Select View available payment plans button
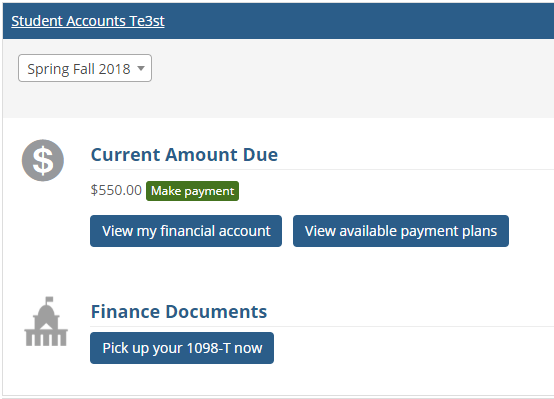The image size is (554, 399). 401,231
